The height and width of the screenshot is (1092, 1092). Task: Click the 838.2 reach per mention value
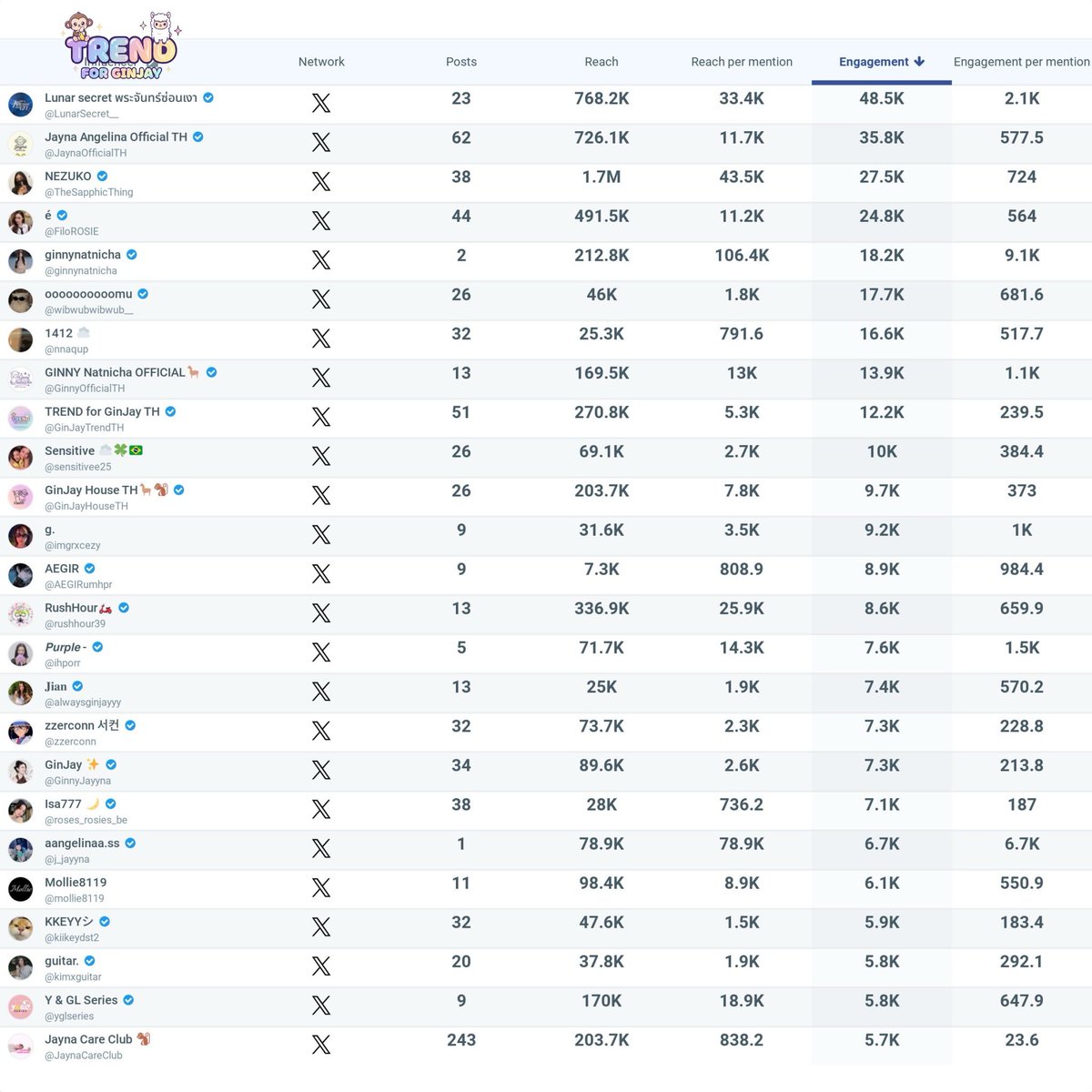click(742, 1039)
